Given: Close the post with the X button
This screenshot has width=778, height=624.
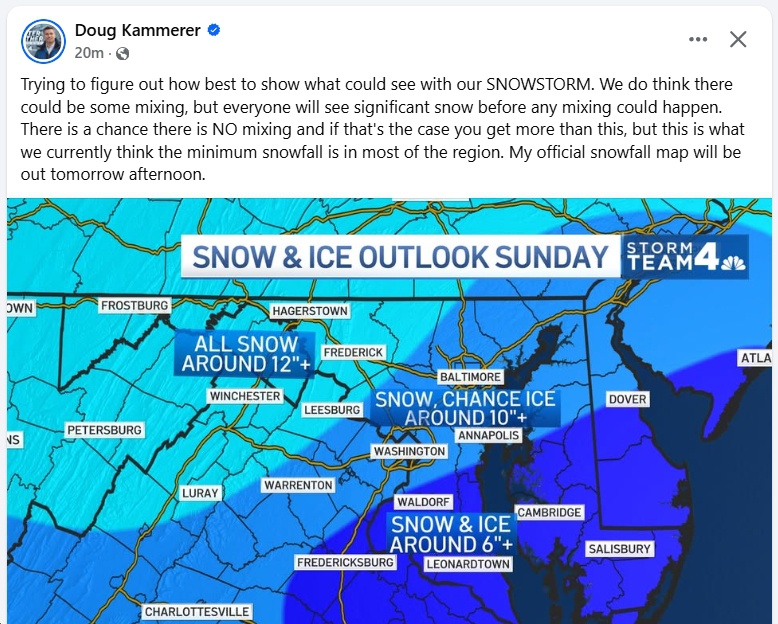Looking at the screenshot, I should pos(738,39).
